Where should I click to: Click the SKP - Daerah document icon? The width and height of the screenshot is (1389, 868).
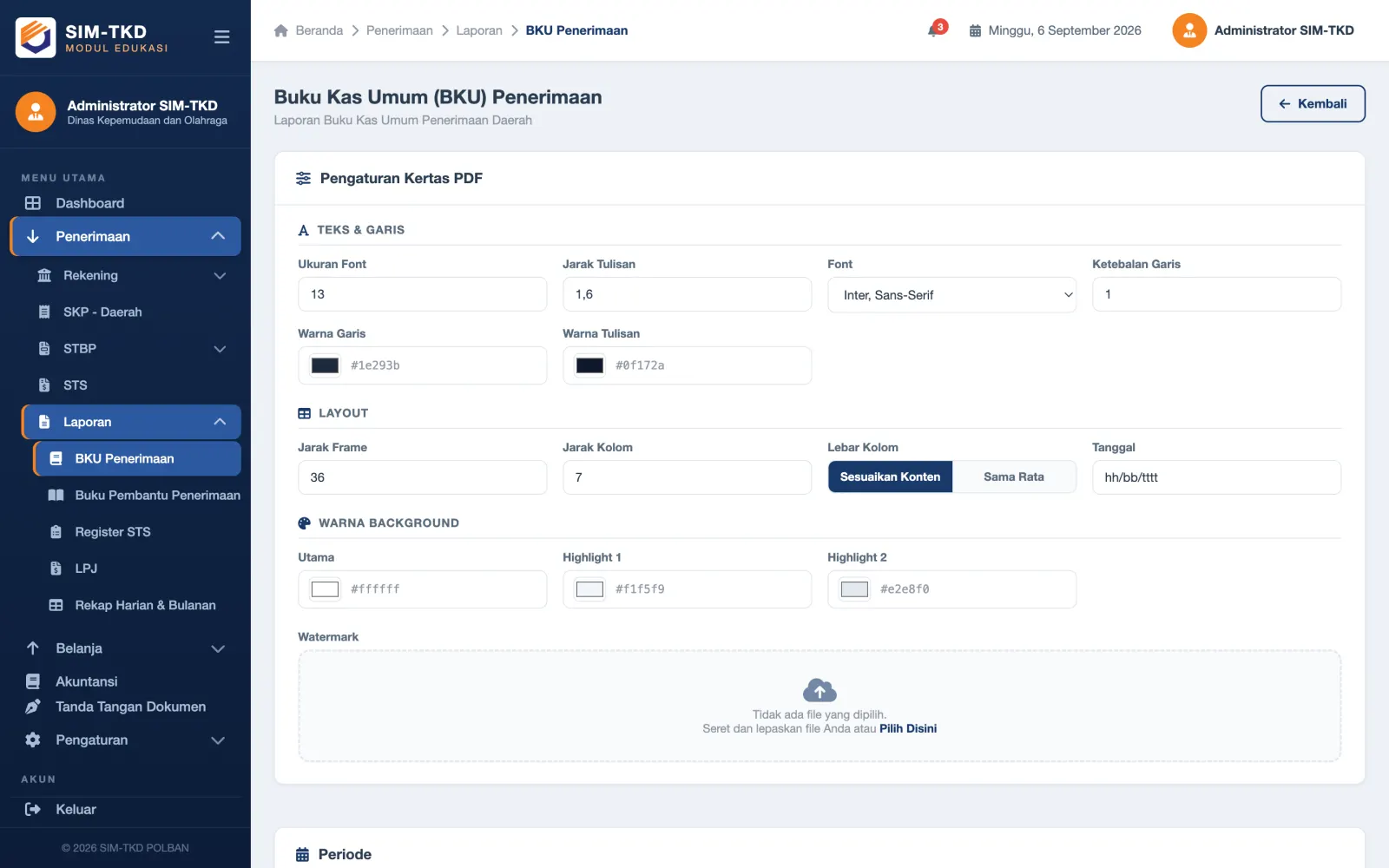pos(44,312)
